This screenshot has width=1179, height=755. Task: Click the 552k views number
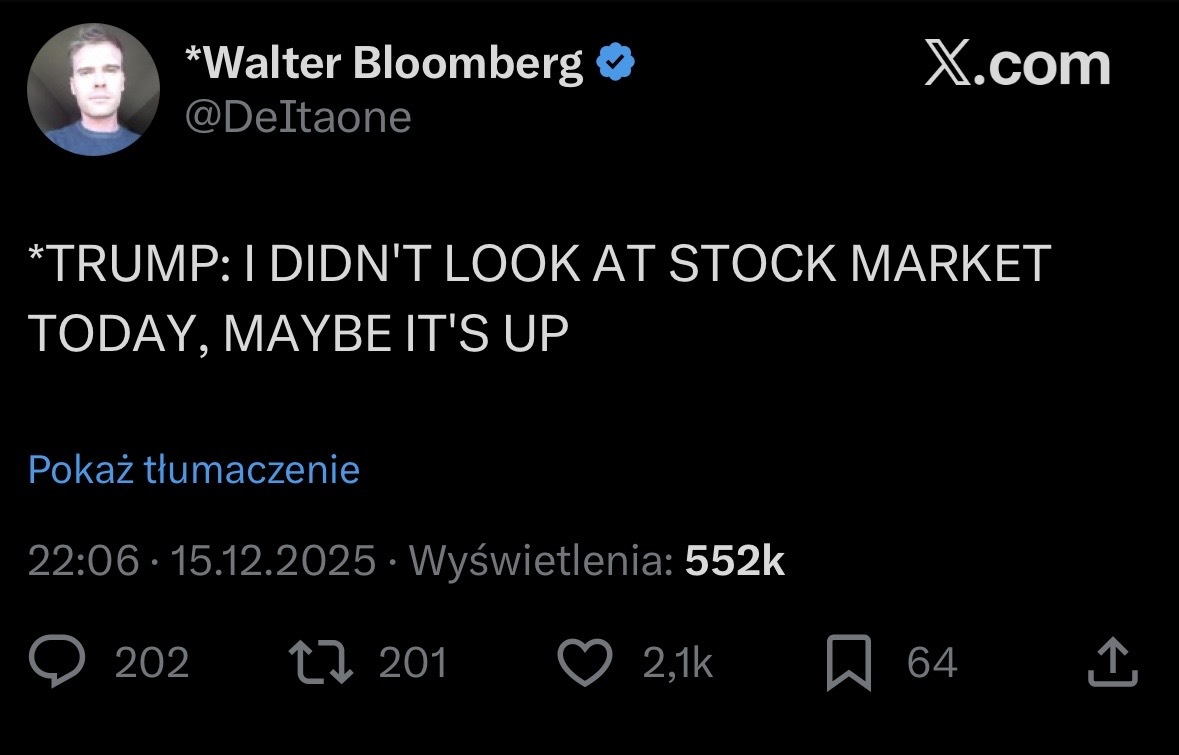[x=735, y=562]
